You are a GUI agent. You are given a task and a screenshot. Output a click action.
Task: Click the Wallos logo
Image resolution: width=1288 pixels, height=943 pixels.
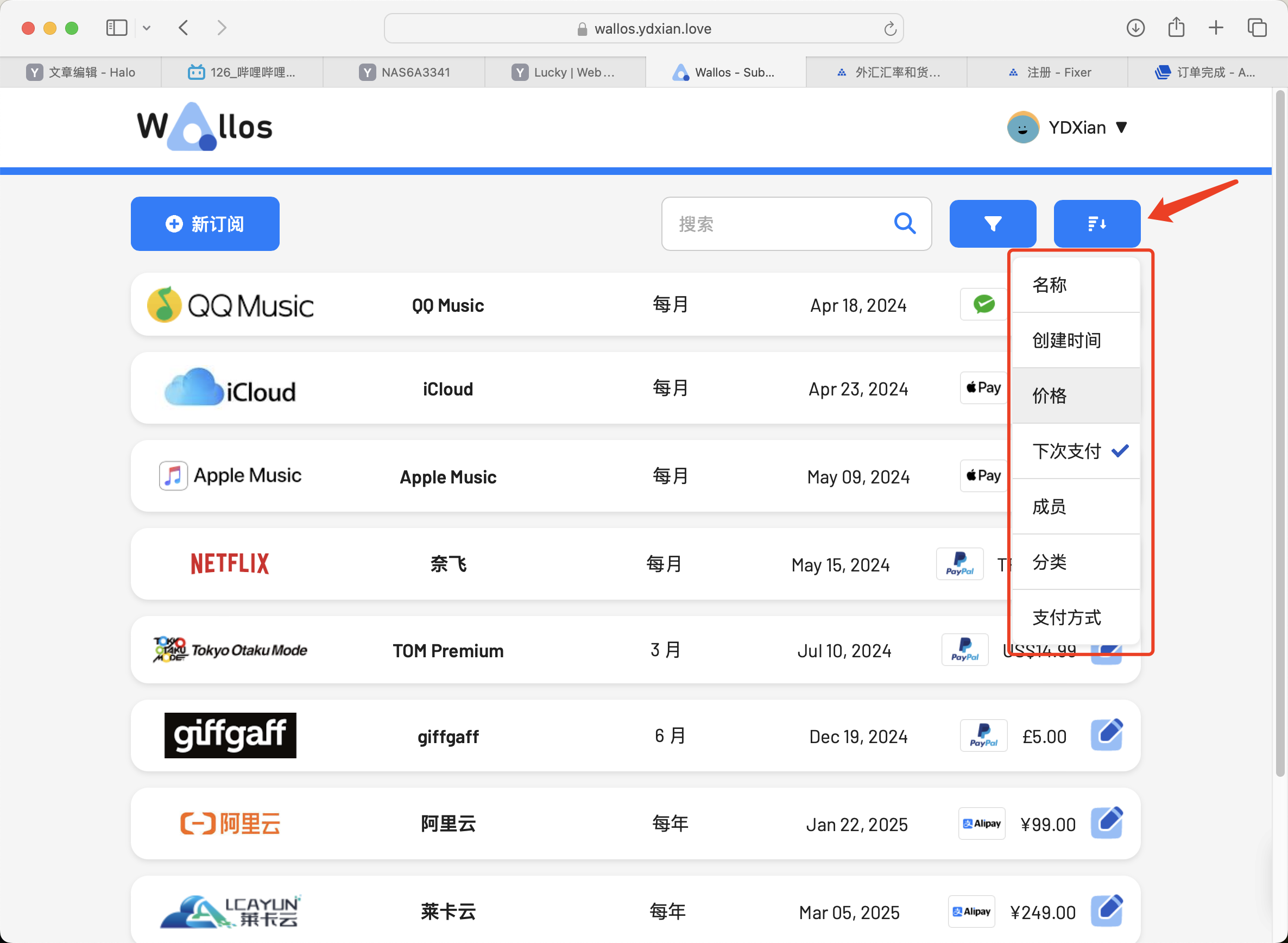tap(204, 127)
